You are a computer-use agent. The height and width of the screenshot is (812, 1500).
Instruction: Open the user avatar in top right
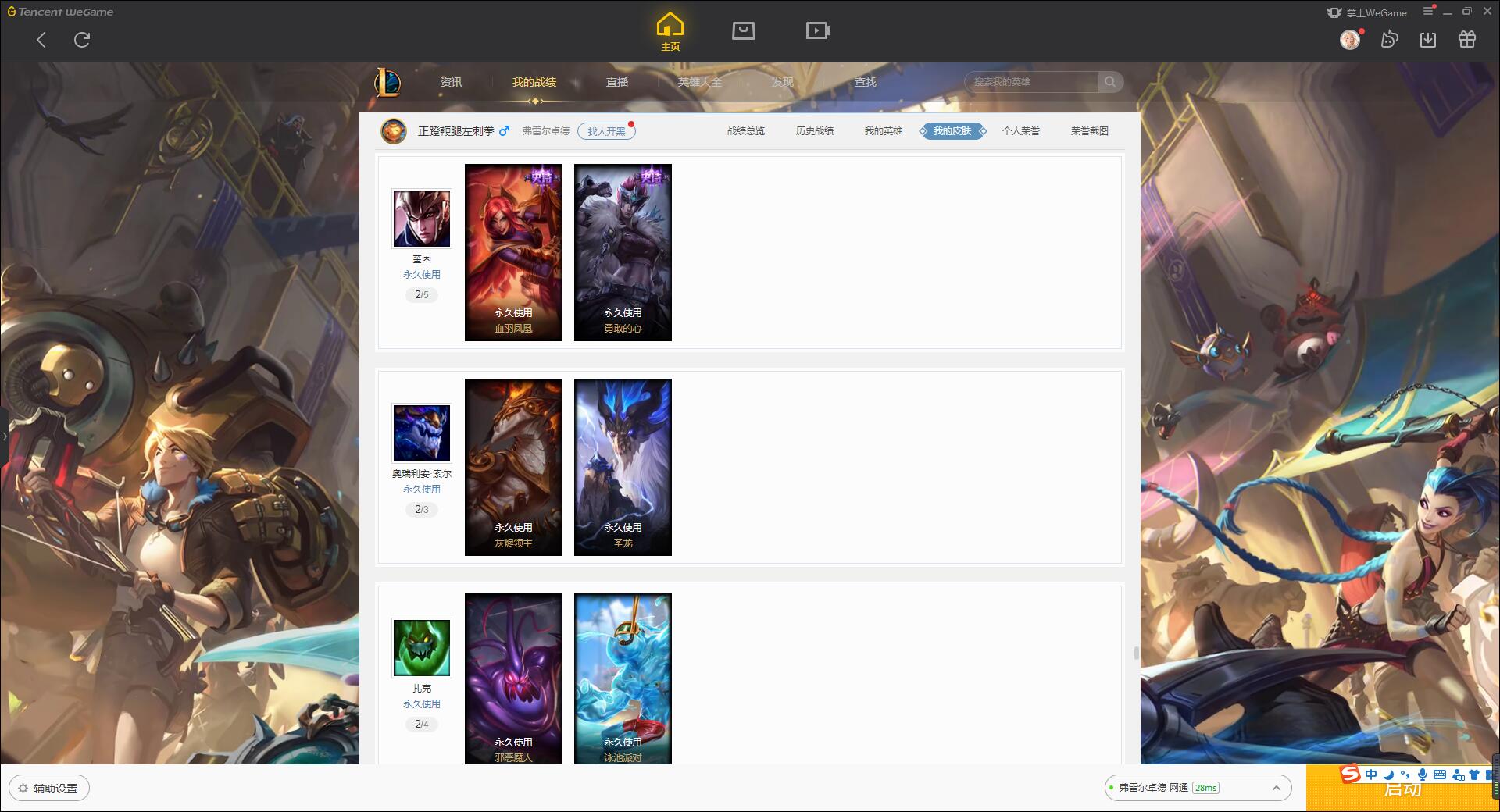(x=1350, y=39)
